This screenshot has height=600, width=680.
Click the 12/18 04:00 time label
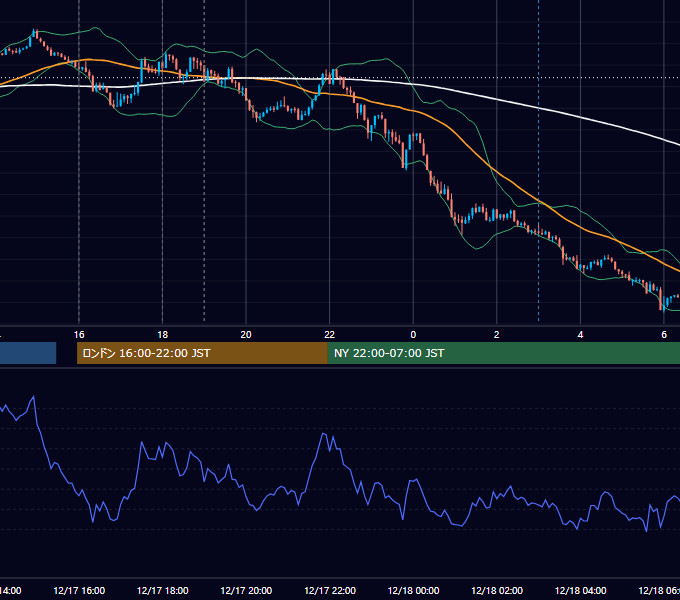(580, 591)
